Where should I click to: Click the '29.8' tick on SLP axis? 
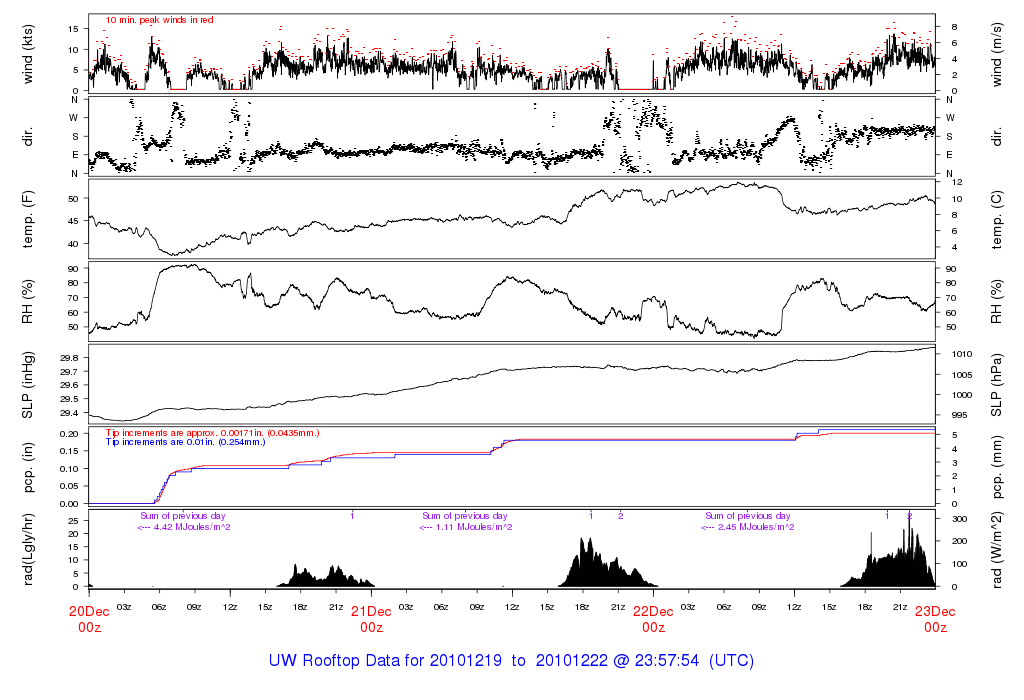[69, 358]
